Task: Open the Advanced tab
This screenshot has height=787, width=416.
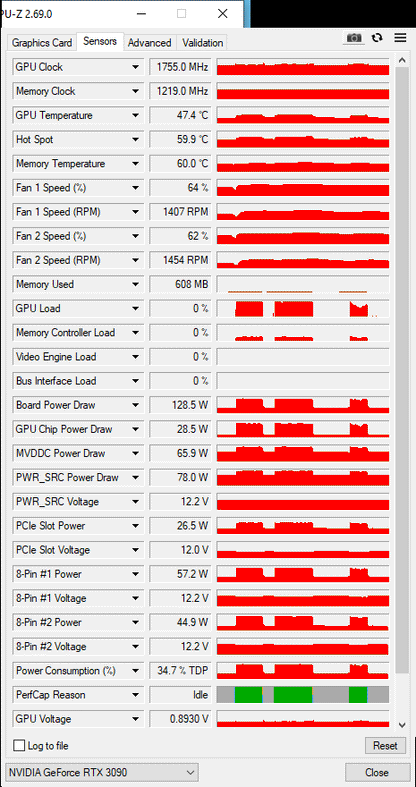Action: pos(149,43)
